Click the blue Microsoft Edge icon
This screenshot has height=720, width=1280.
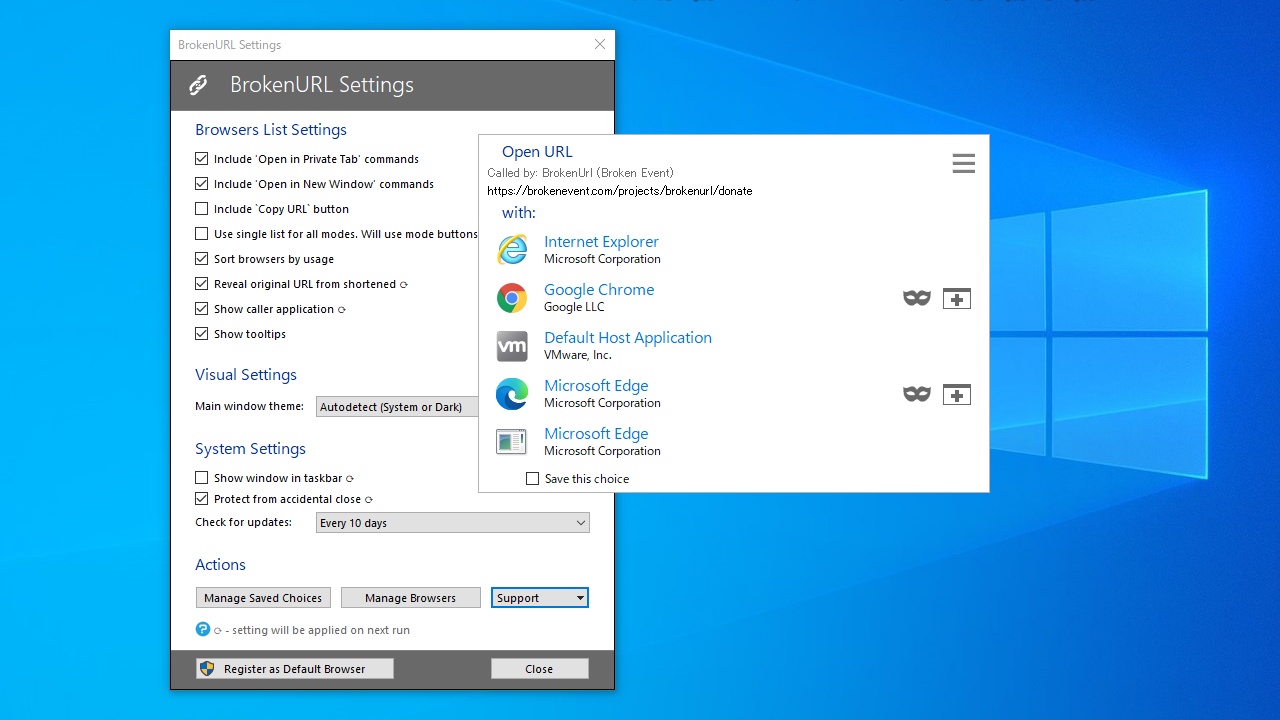[512, 394]
